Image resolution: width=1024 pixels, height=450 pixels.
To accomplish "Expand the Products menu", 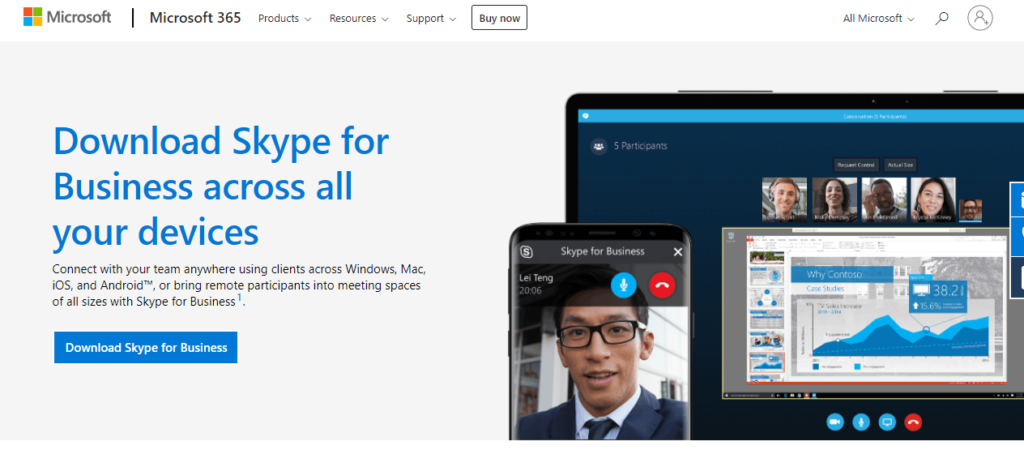I will pyautogui.click(x=285, y=18).
